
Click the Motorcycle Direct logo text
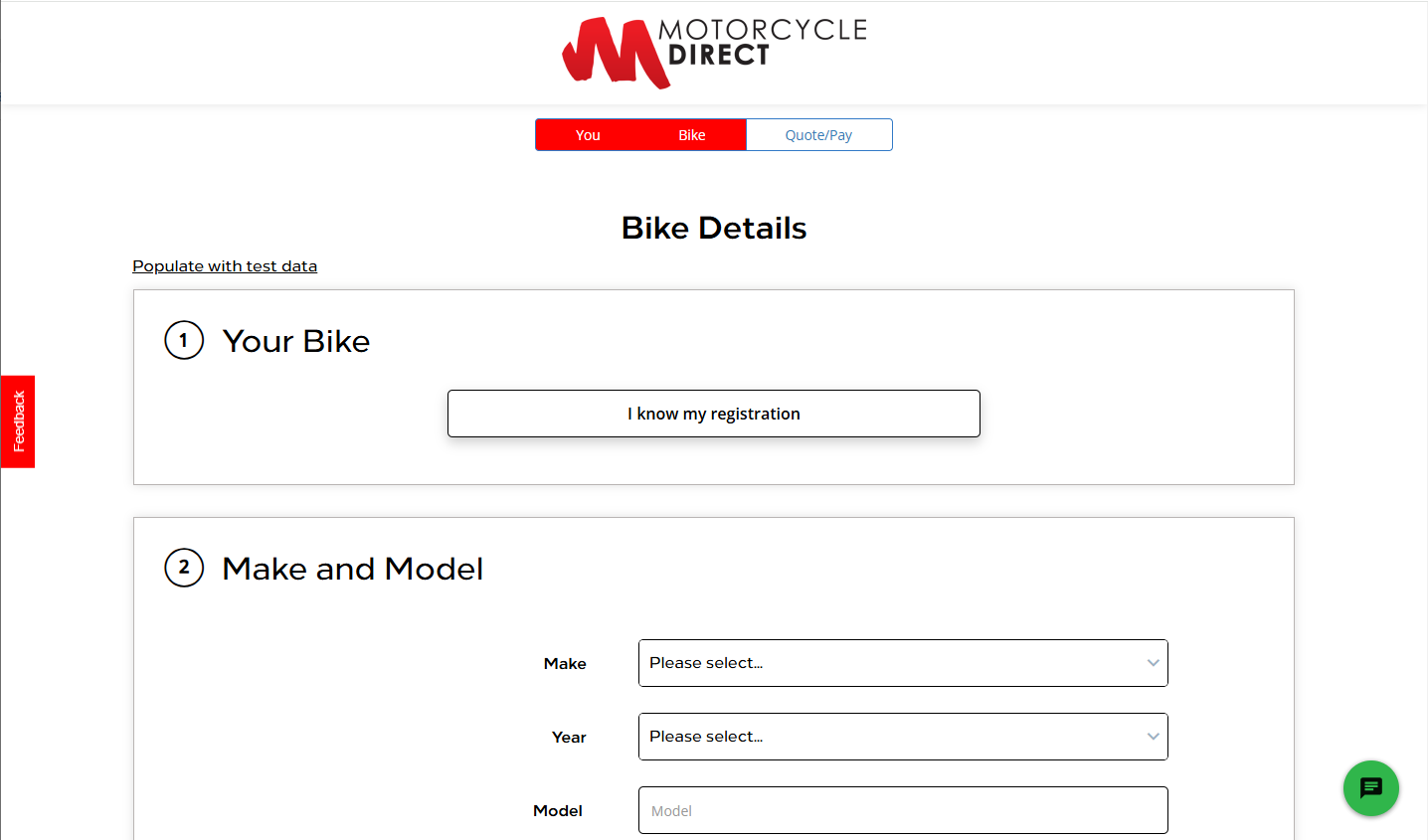click(763, 42)
